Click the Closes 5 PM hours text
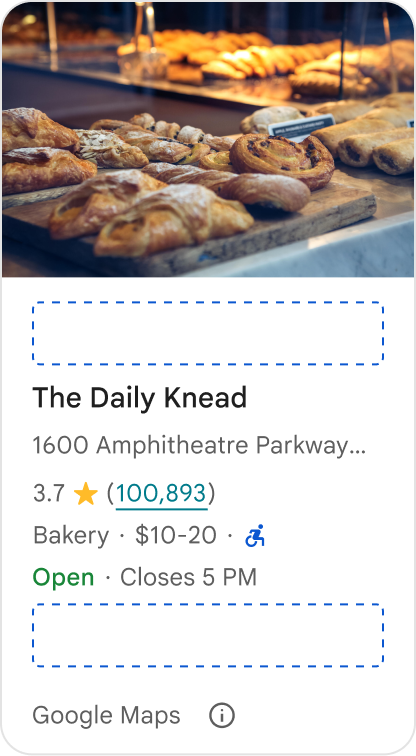The width and height of the screenshot is (416, 756). click(x=188, y=577)
